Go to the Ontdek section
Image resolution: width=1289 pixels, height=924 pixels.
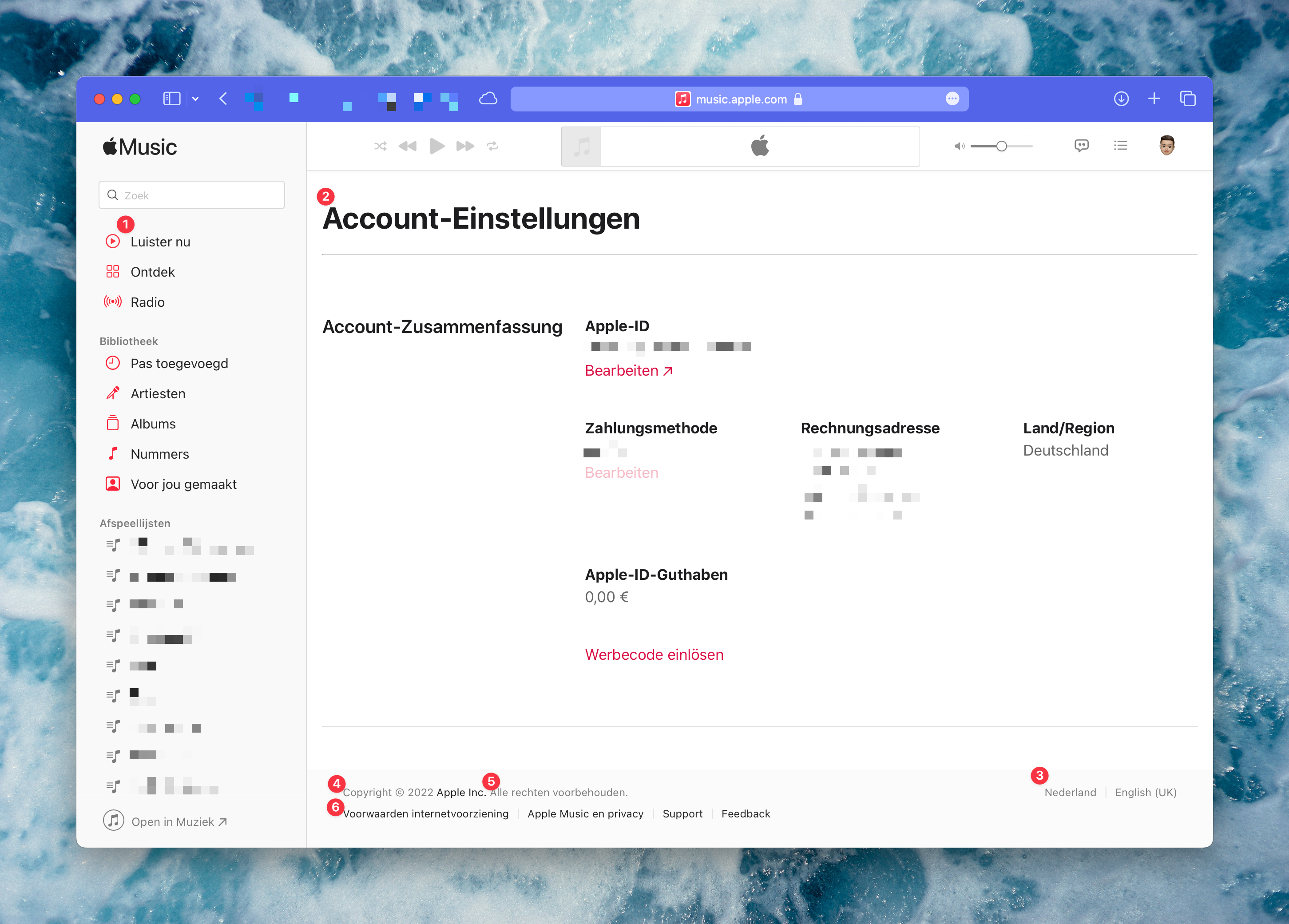(152, 272)
